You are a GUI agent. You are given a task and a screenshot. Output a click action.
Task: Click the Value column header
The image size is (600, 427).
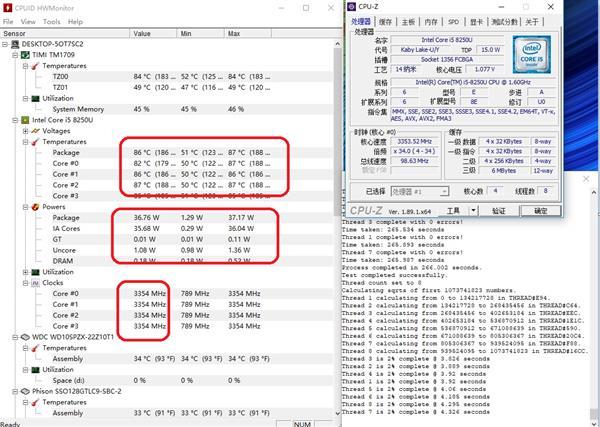tap(153, 34)
